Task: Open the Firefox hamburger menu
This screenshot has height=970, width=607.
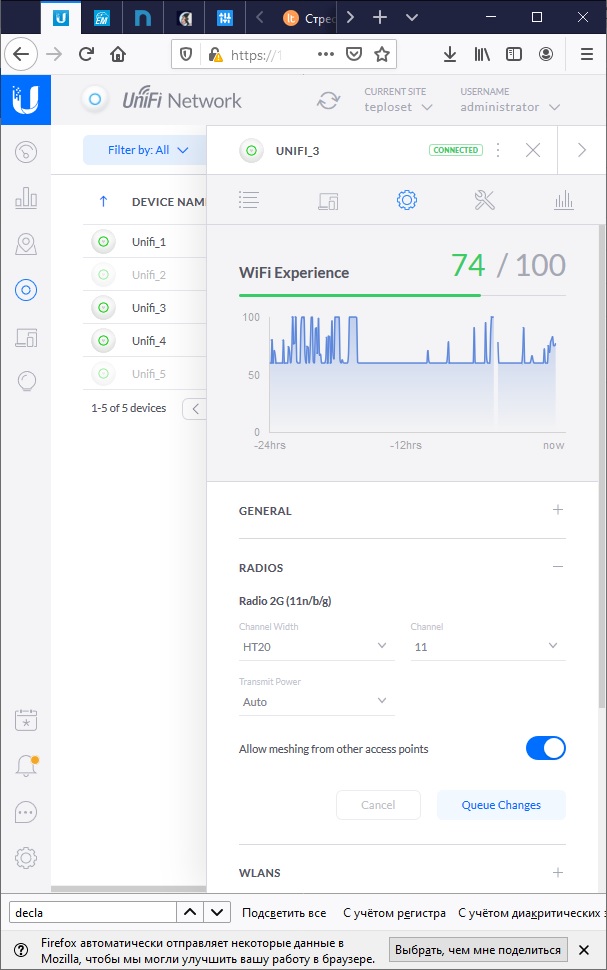Action: point(587,54)
